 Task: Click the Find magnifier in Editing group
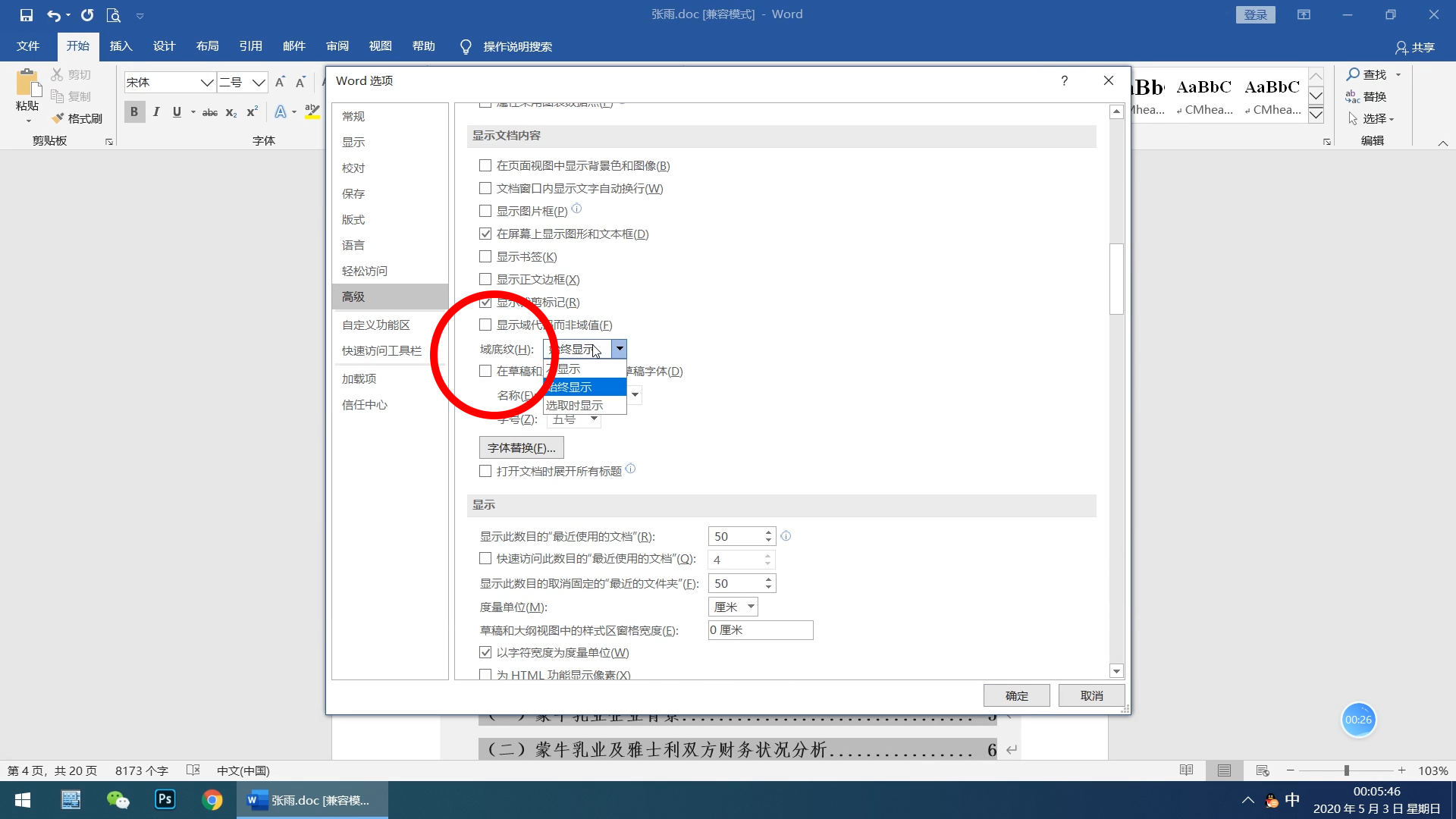[1353, 74]
